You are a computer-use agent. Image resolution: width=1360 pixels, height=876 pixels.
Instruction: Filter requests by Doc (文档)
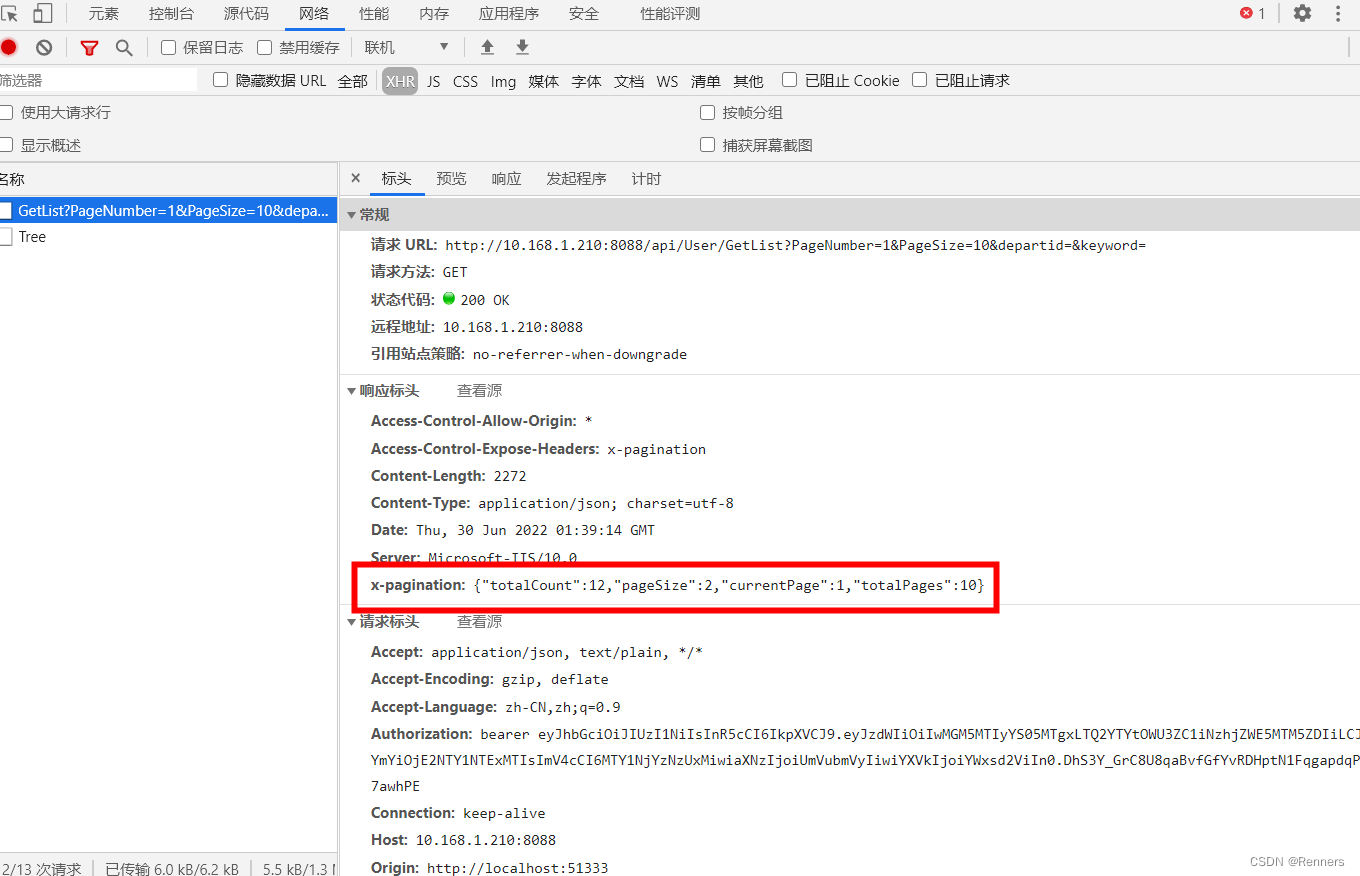[x=629, y=81]
